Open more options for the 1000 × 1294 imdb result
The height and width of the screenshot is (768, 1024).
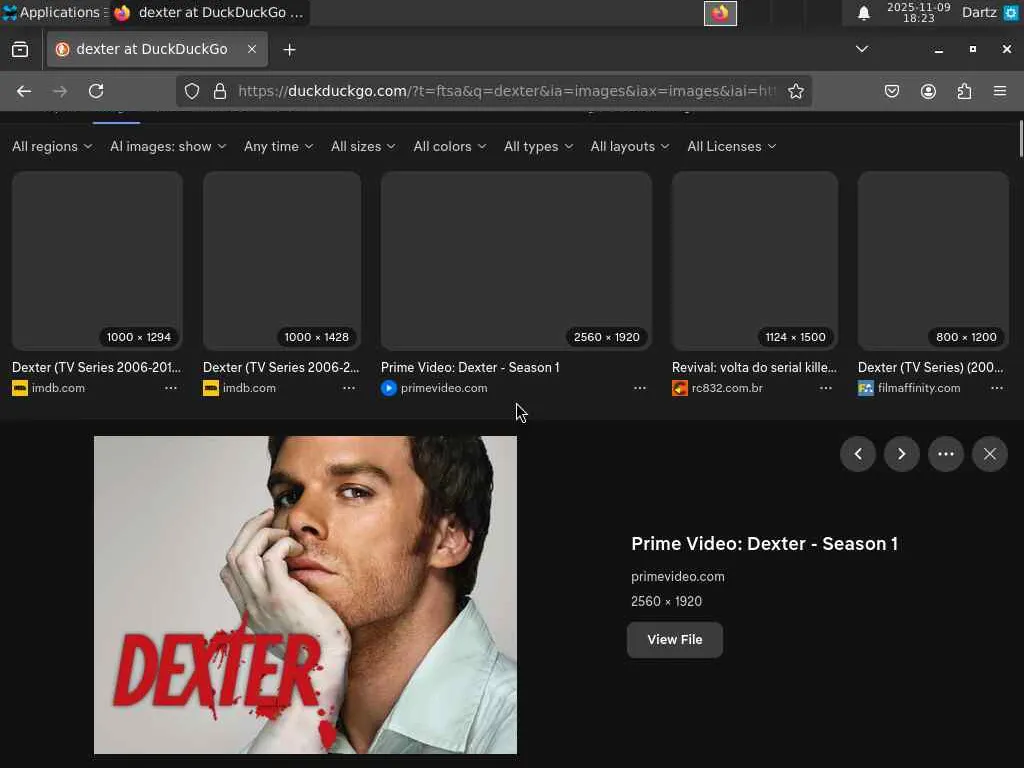171,388
